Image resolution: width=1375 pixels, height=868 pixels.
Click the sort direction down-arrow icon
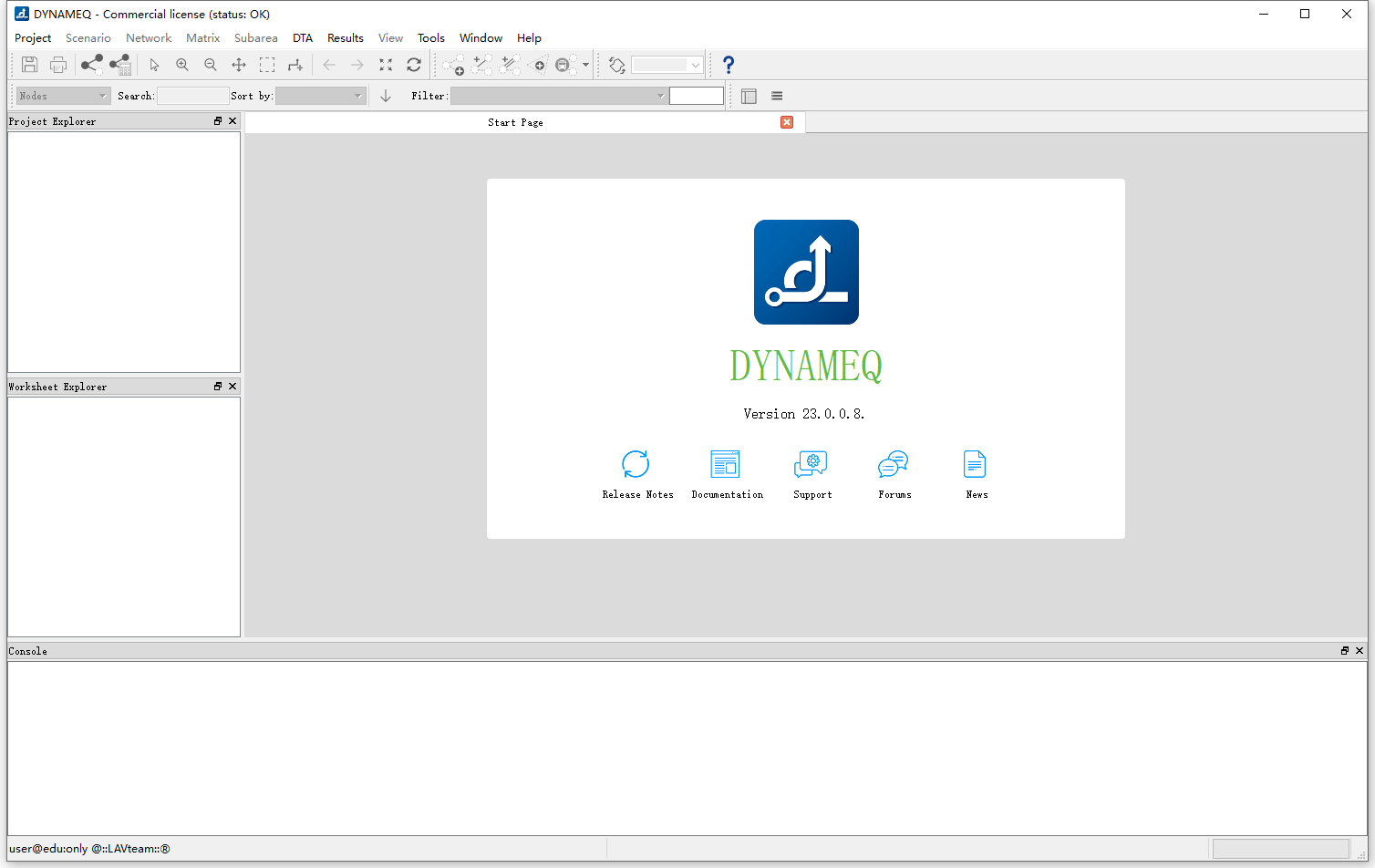[x=386, y=96]
